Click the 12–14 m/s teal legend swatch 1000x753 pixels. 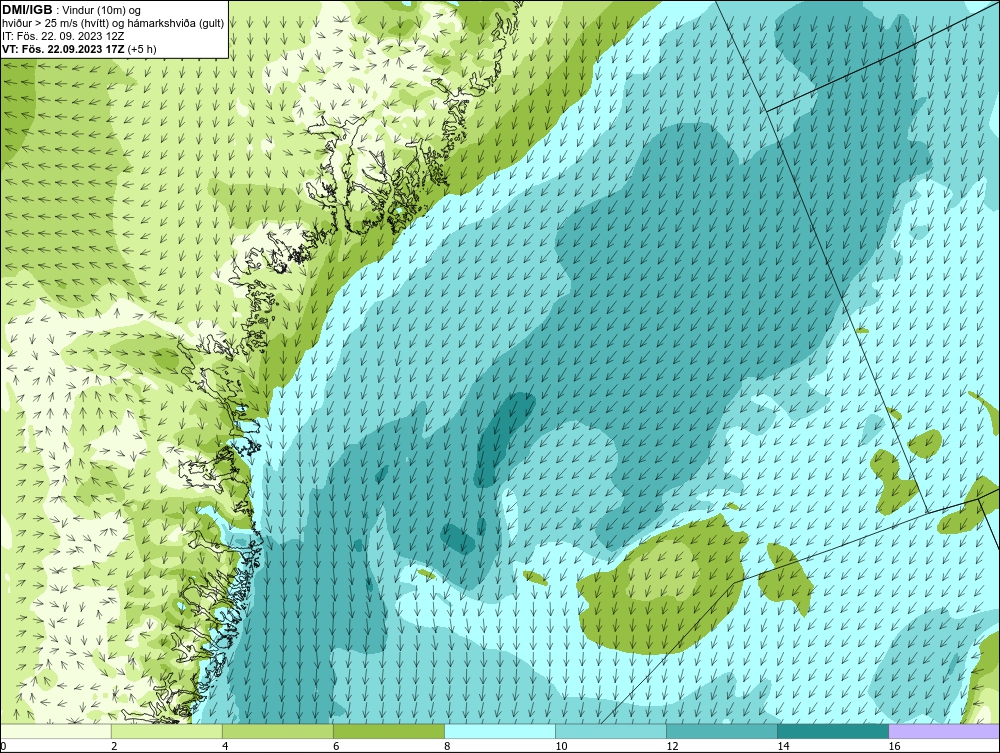tap(721, 731)
